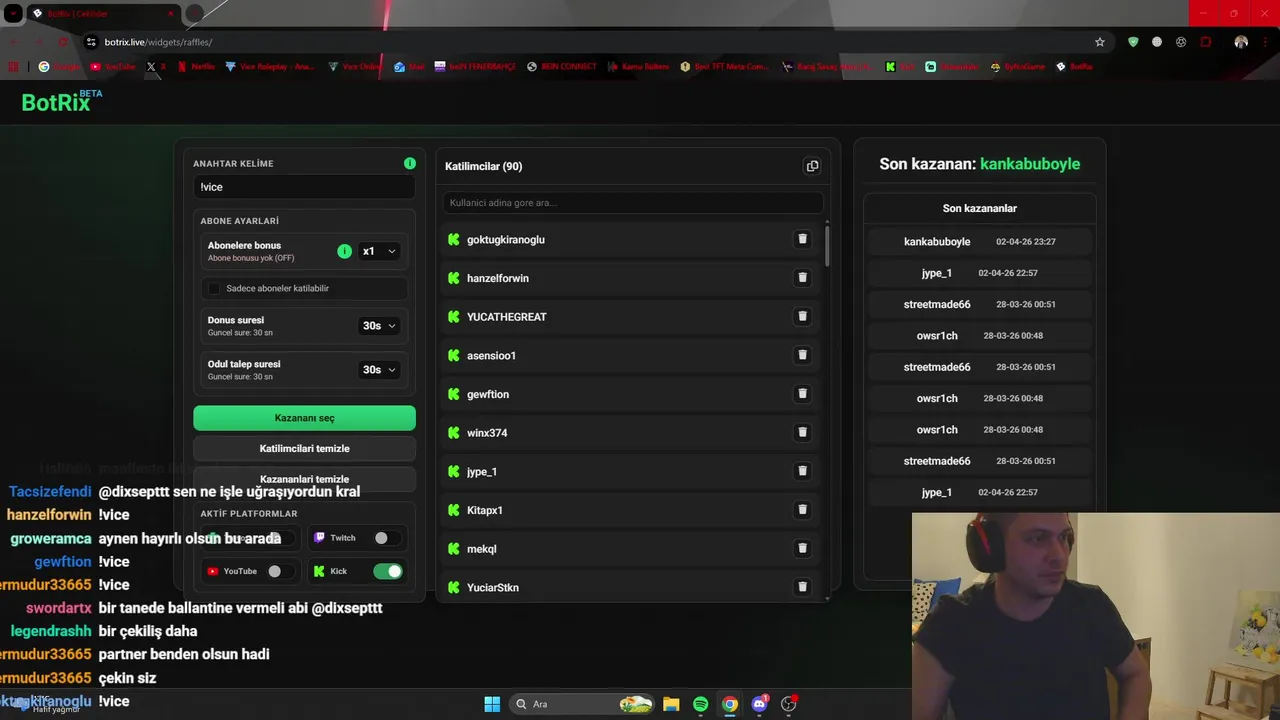Disable Kick platform toggle
Viewport: 1280px width, 720px height.
388,571
